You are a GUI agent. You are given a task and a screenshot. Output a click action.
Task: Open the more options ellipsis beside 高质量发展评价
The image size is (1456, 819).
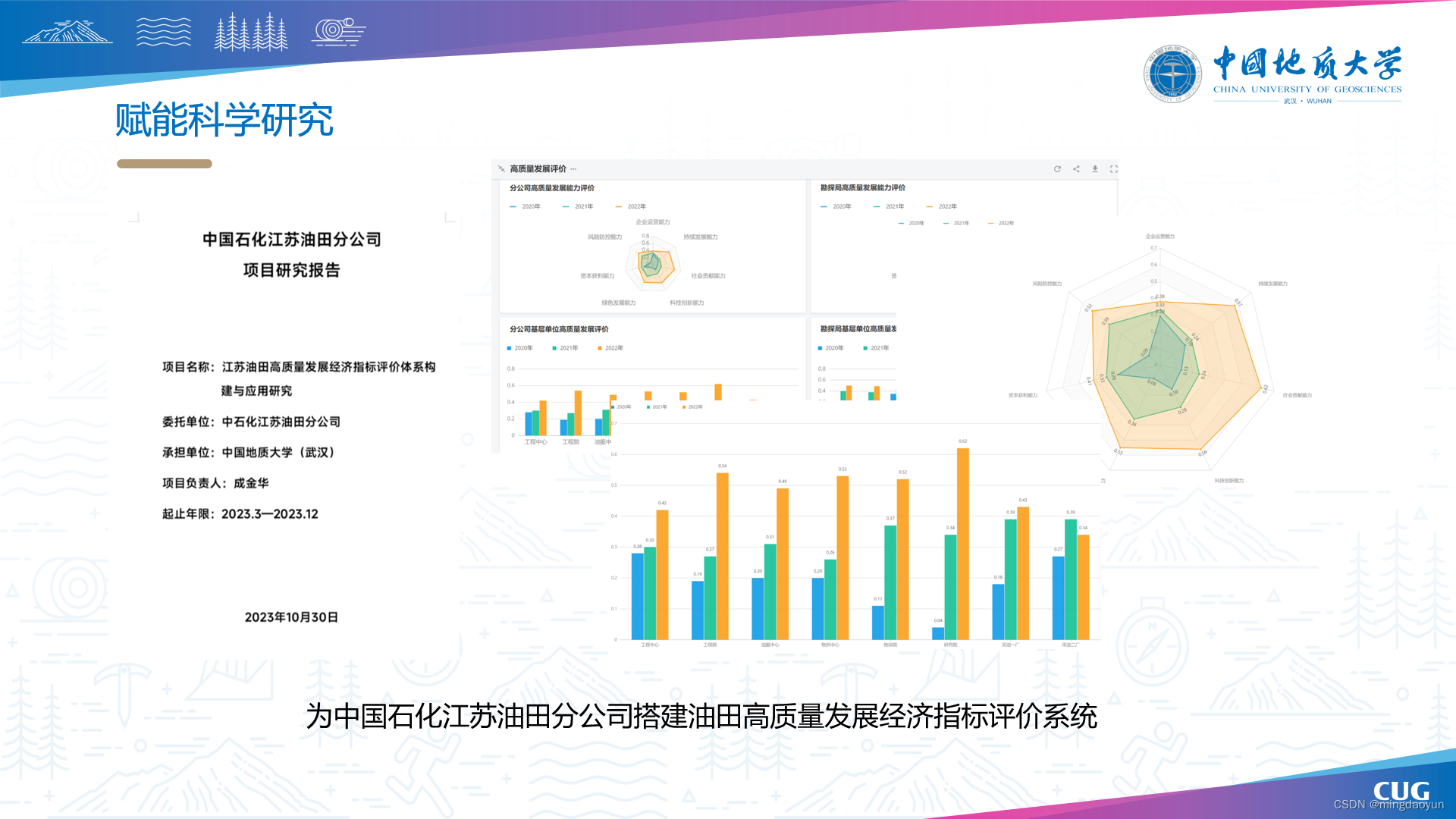coord(573,169)
